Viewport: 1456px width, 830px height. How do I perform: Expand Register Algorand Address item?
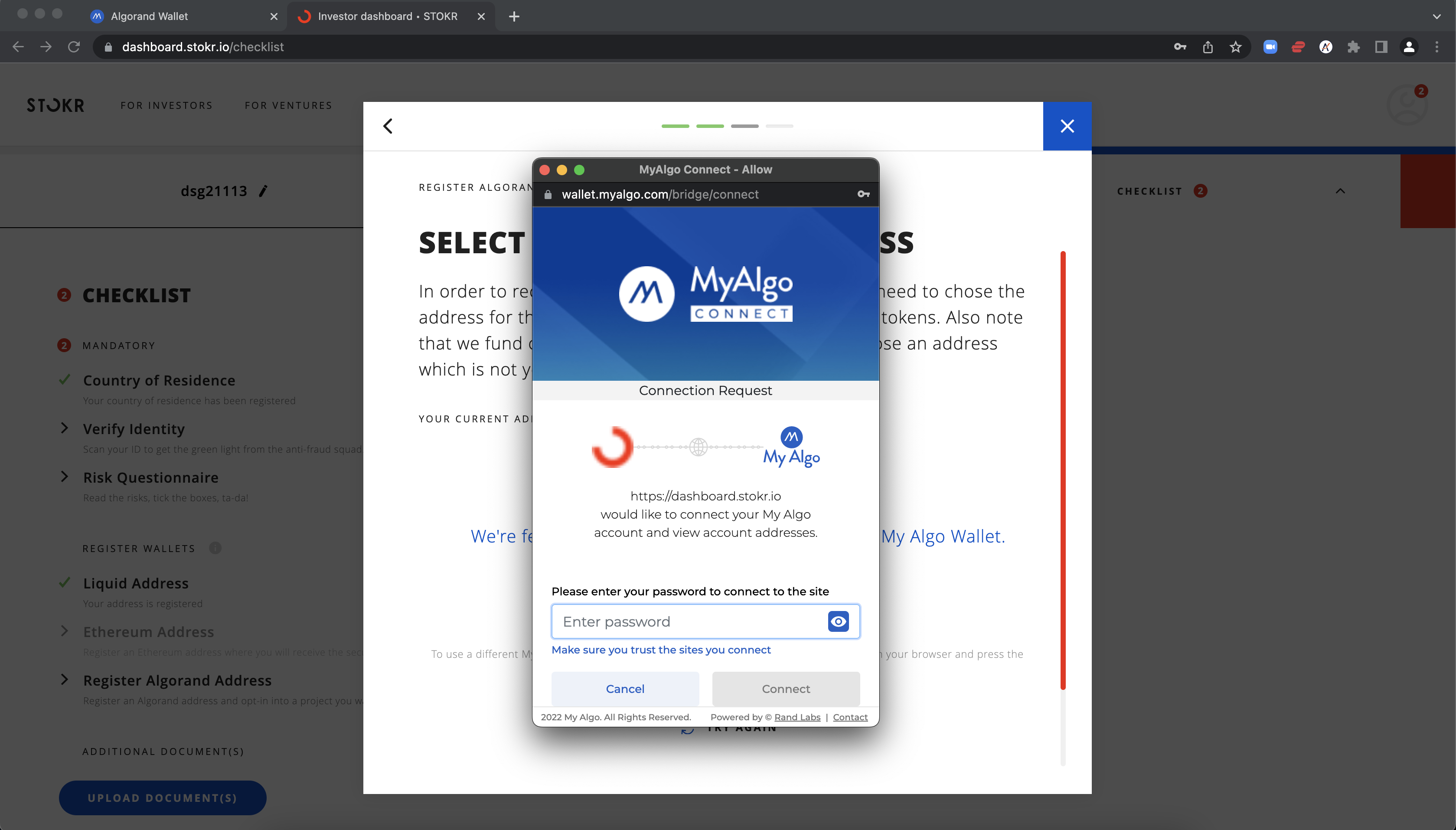pyautogui.click(x=65, y=680)
